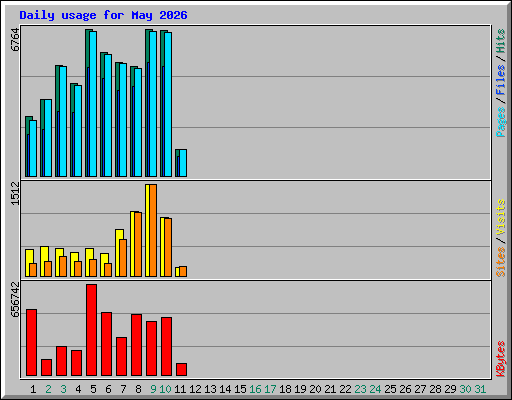Select day 7 on the date axis
512x400 pixels.
pyautogui.click(x=123, y=389)
